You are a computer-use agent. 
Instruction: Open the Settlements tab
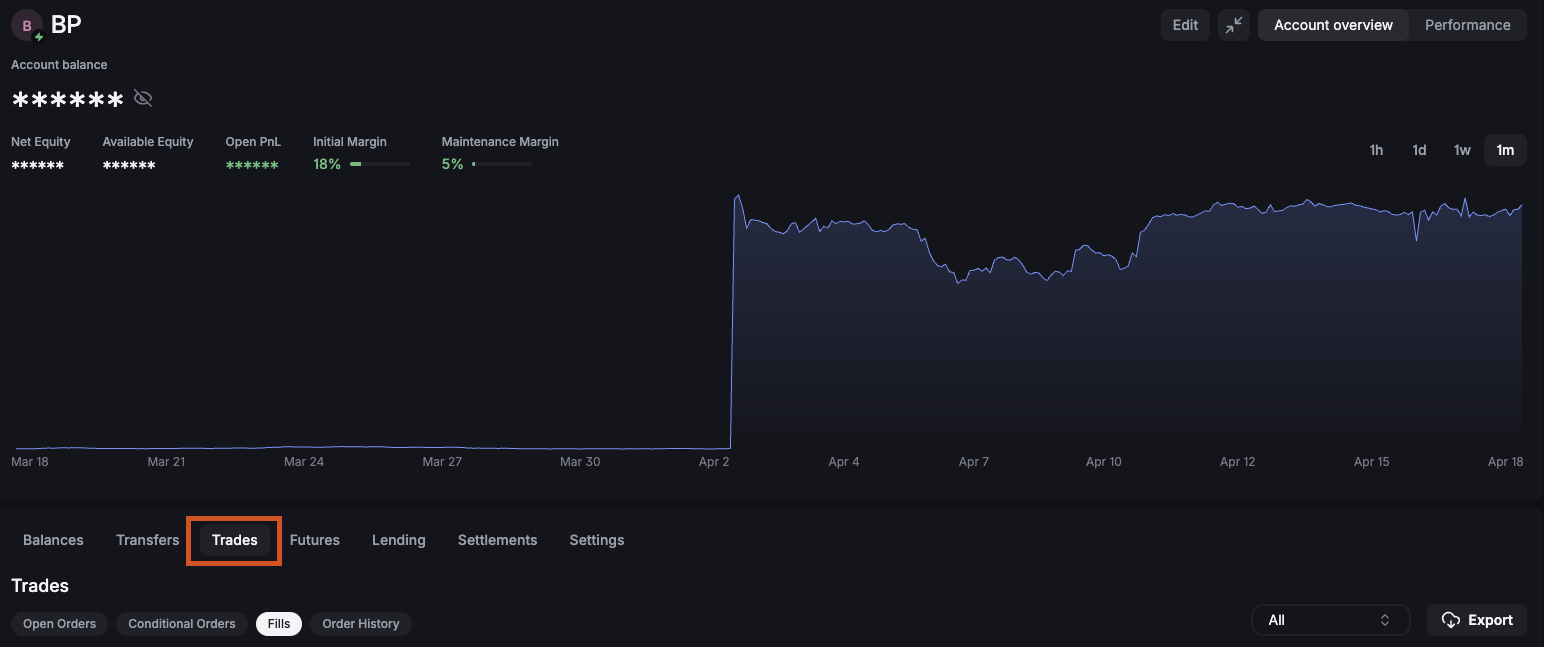coord(497,540)
